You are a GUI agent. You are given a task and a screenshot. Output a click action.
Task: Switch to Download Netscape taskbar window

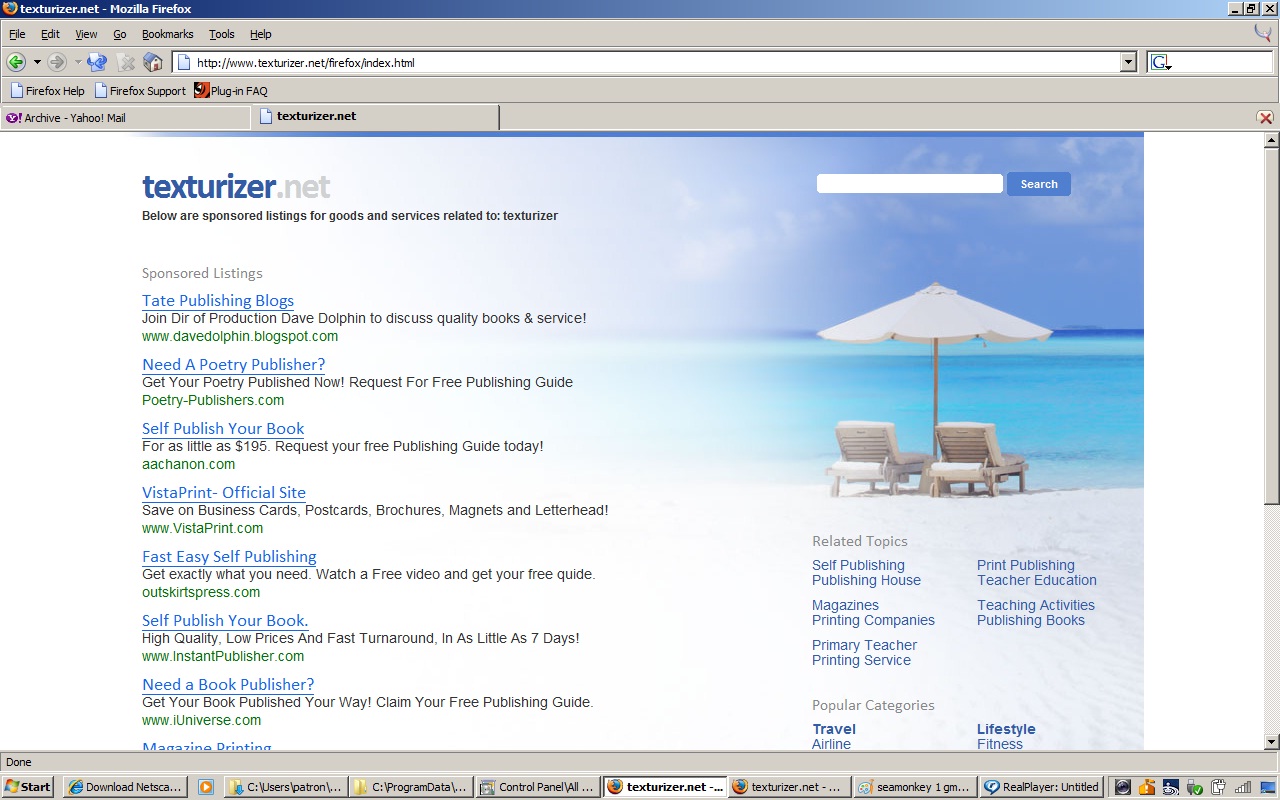(125, 787)
